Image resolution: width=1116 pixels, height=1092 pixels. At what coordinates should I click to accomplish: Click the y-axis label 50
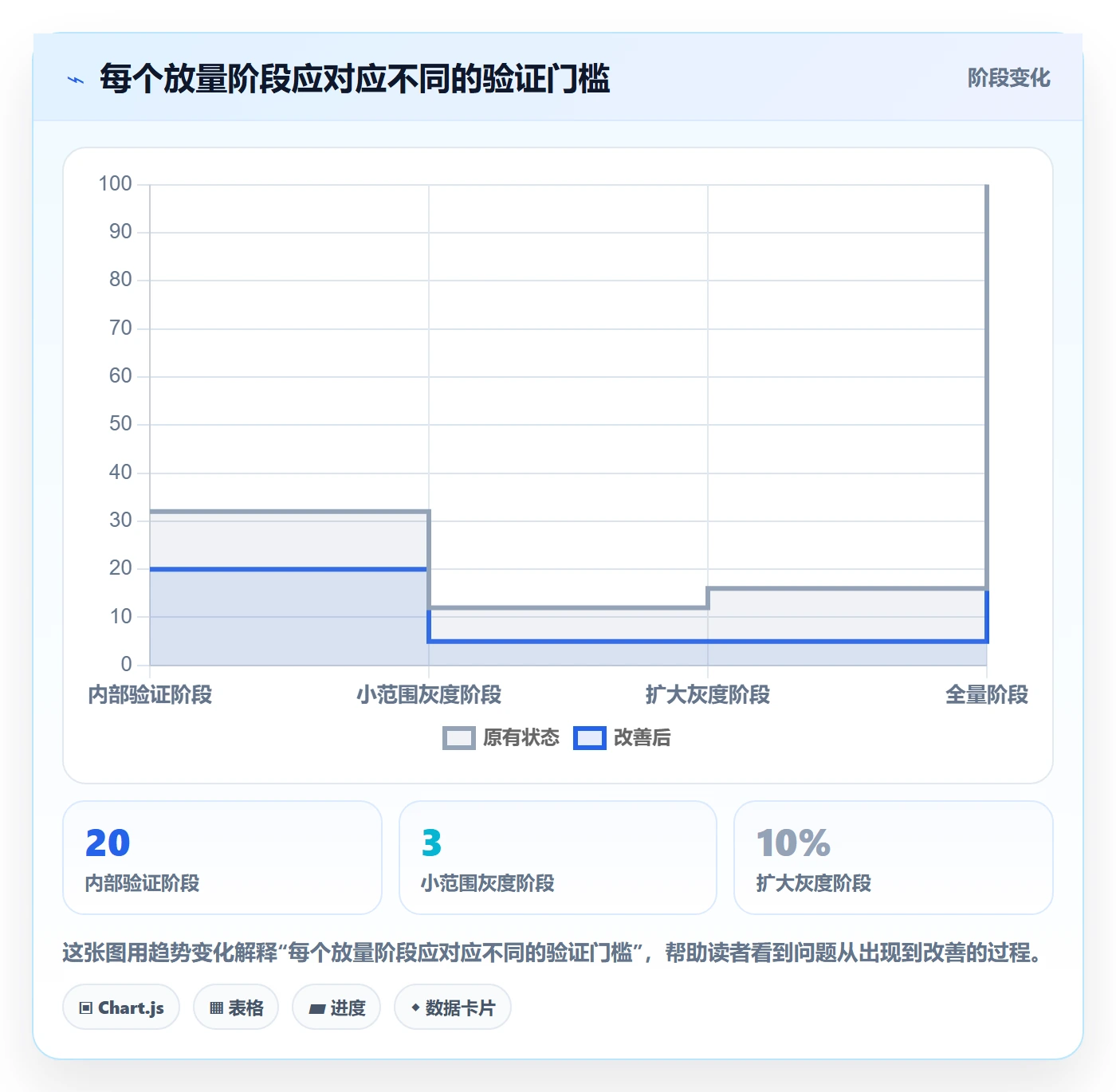coord(120,424)
